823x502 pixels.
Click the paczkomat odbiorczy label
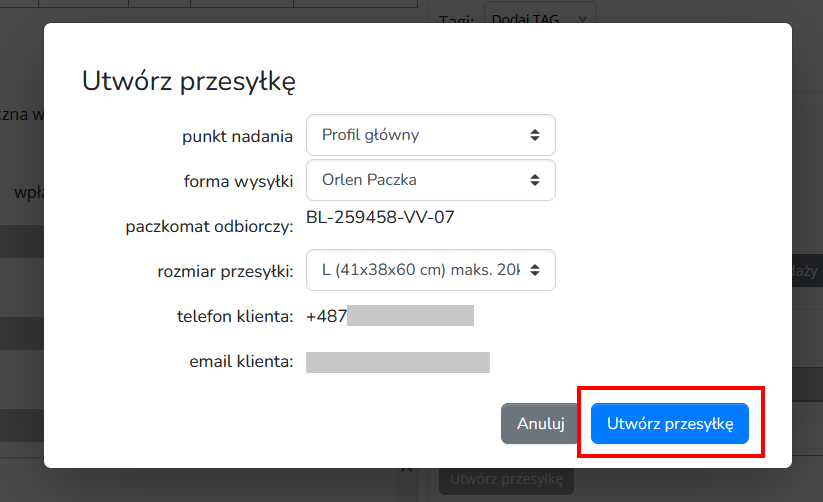pyautogui.click(x=209, y=227)
